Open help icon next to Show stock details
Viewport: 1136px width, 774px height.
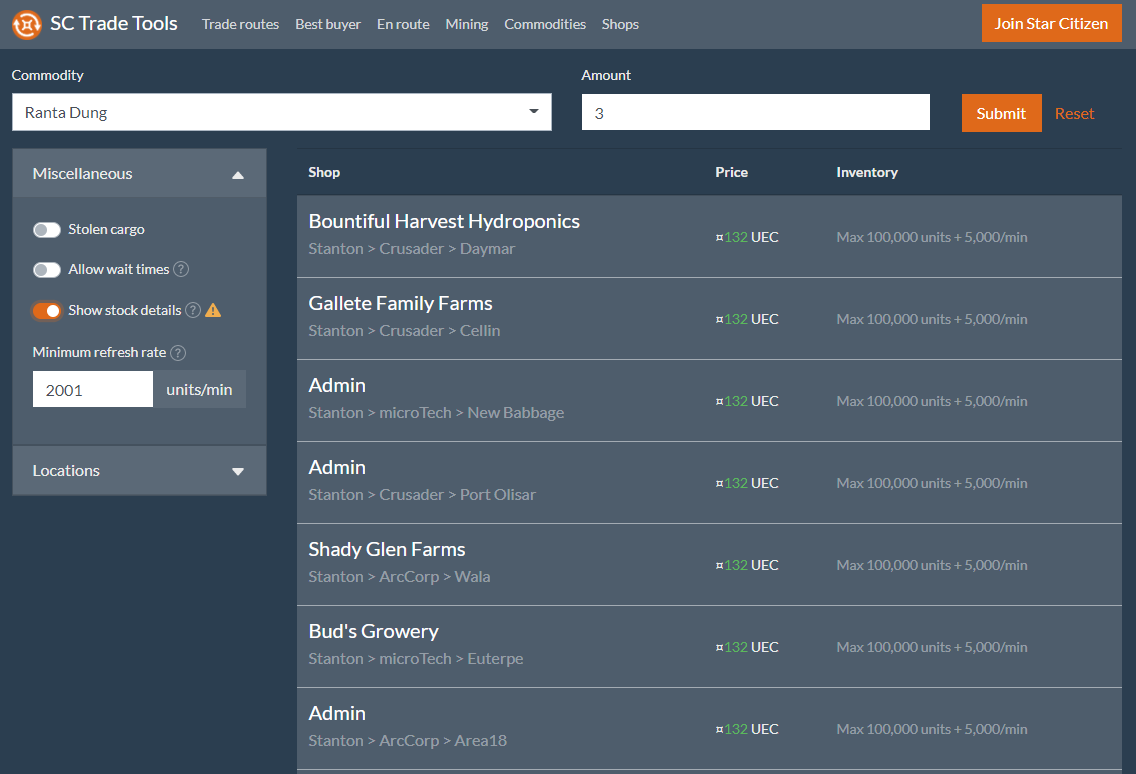tap(193, 310)
